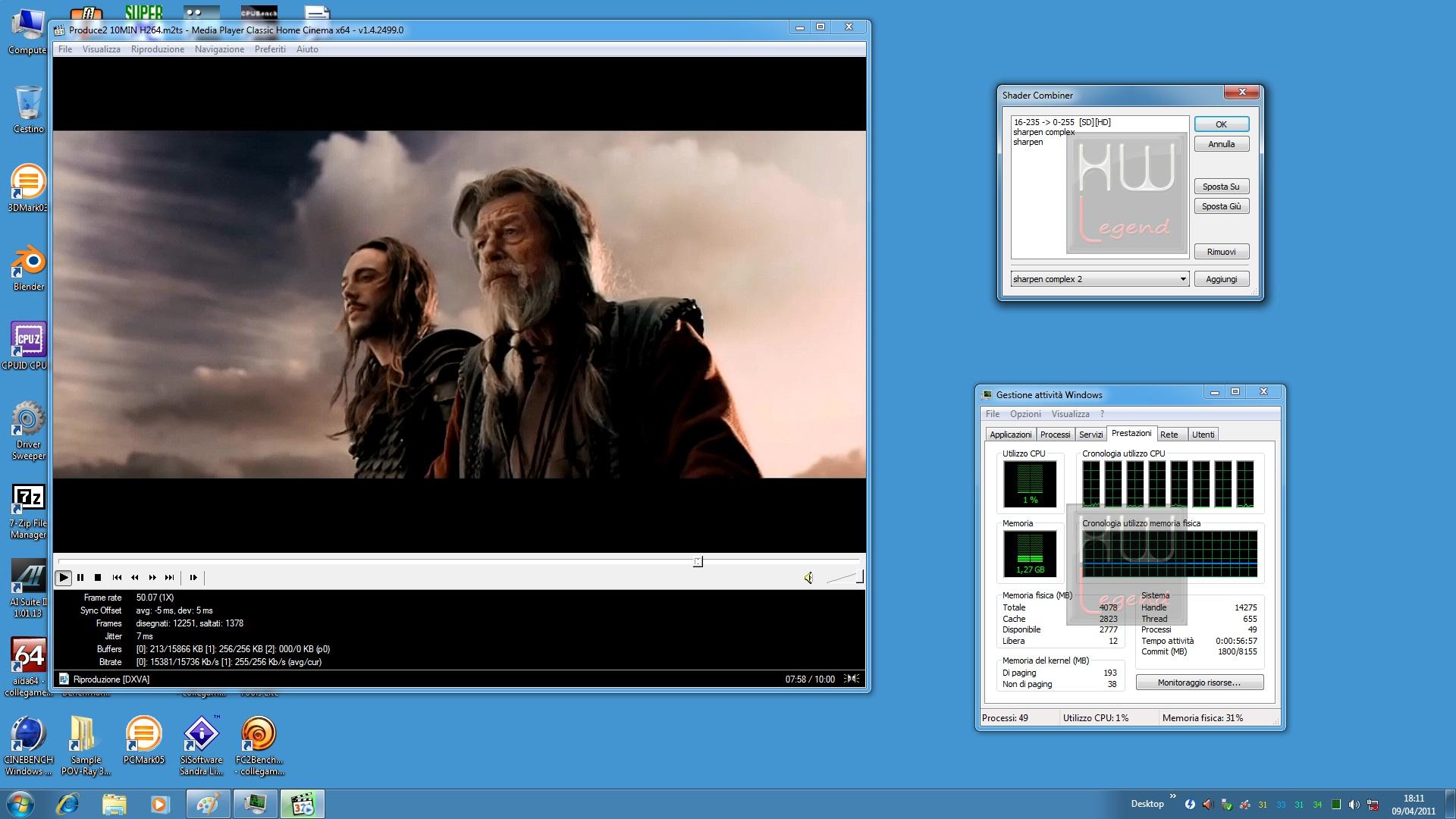Open the ? help menu in Task Manager

[x=1102, y=414]
